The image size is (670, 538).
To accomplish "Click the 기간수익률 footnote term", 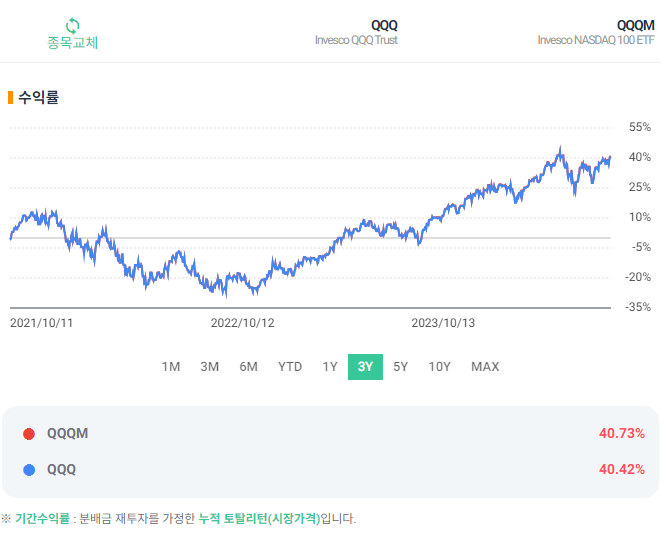I will [x=42, y=518].
